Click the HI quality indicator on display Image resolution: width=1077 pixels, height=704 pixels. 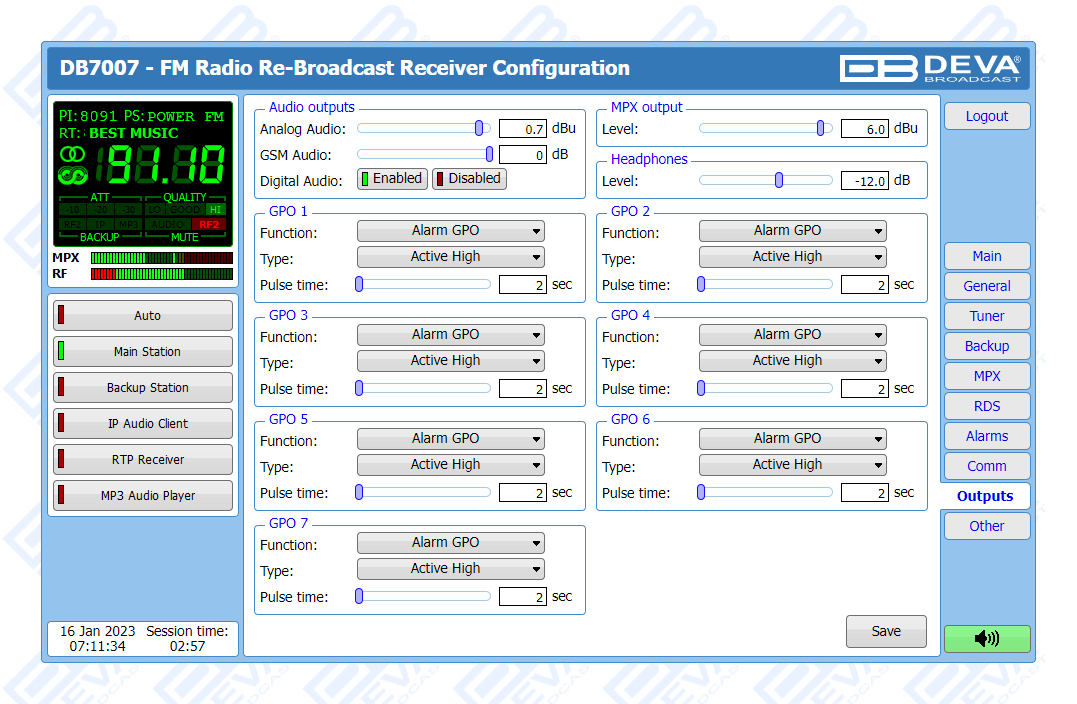click(x=215, y=209)
